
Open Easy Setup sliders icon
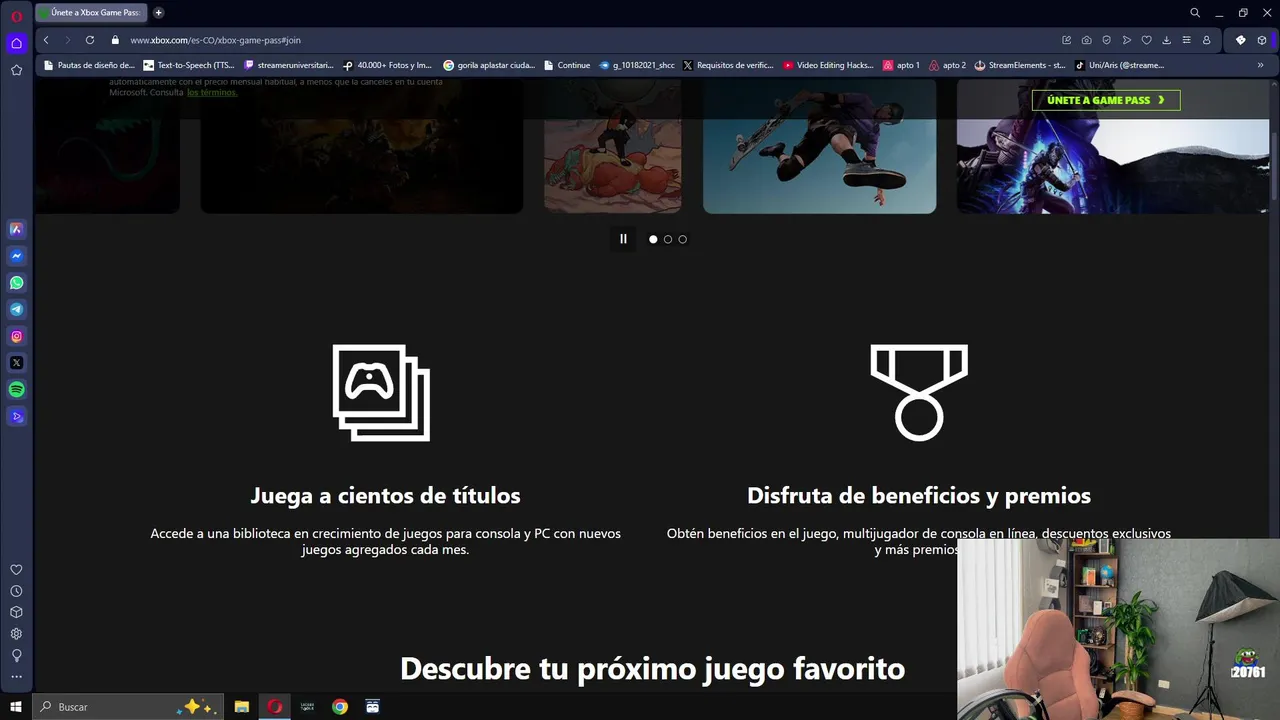pyautogui.click(x=1187, y=40)
